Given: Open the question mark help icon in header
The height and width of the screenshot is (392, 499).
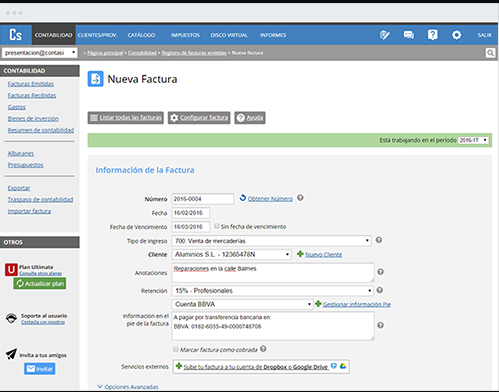Looking at the screenshot, I should (433, 35).
